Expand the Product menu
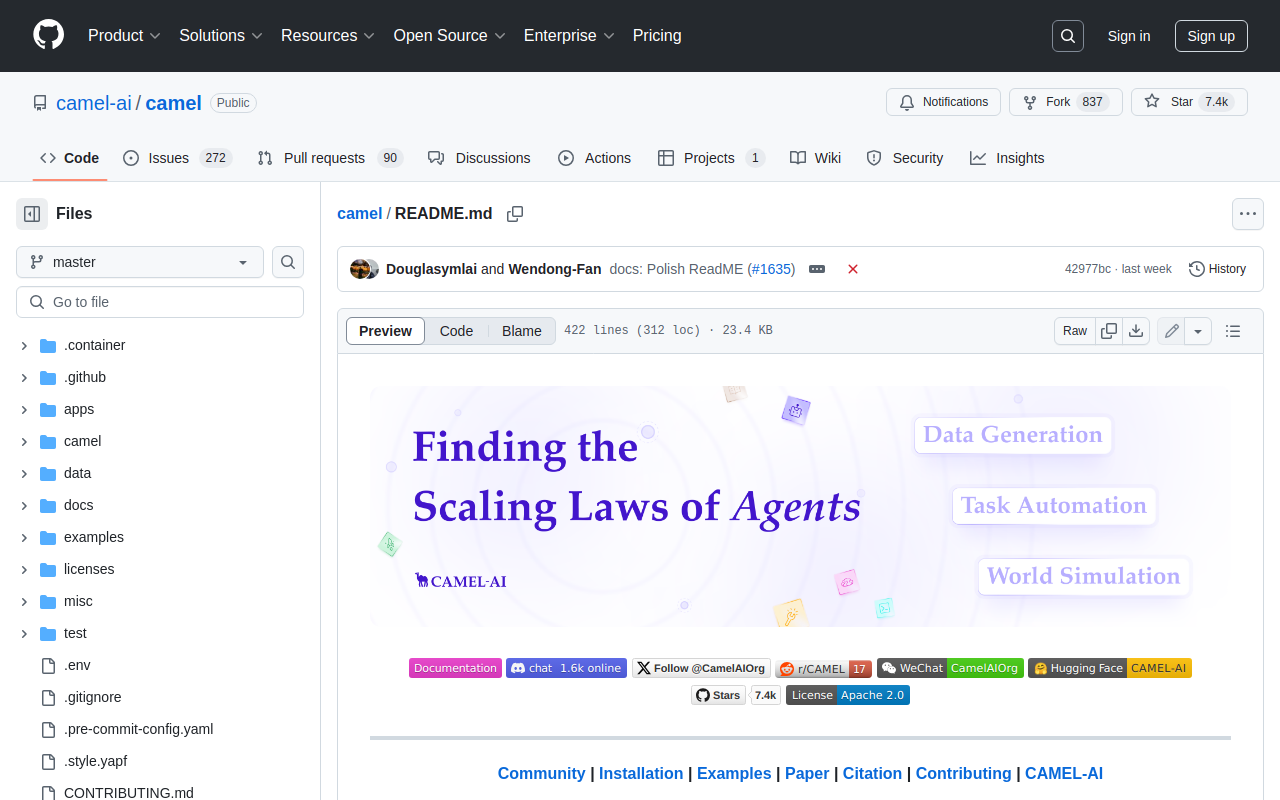The width and height of the screenshot is (1280, 800). tap(124, 36)
